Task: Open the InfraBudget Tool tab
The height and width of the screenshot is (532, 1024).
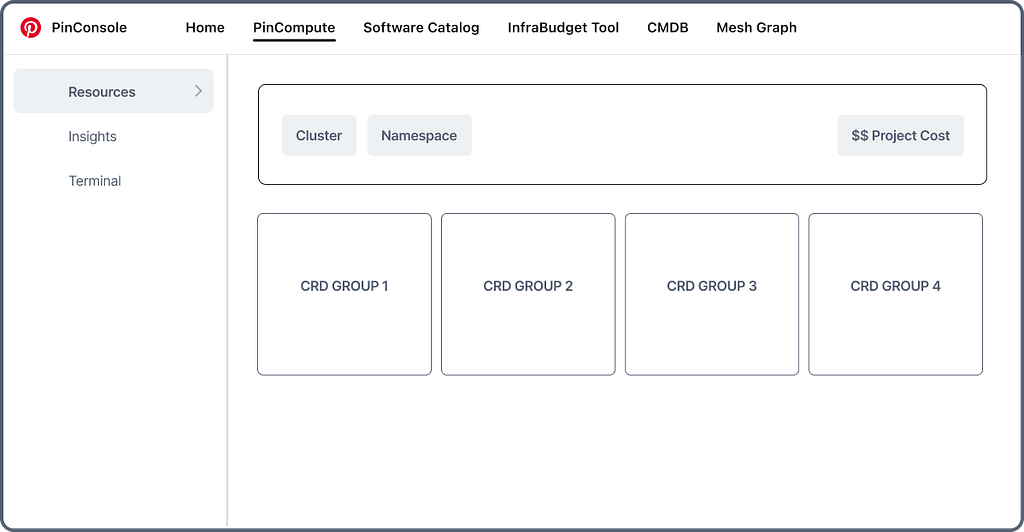Action: [x=563, y=27]
